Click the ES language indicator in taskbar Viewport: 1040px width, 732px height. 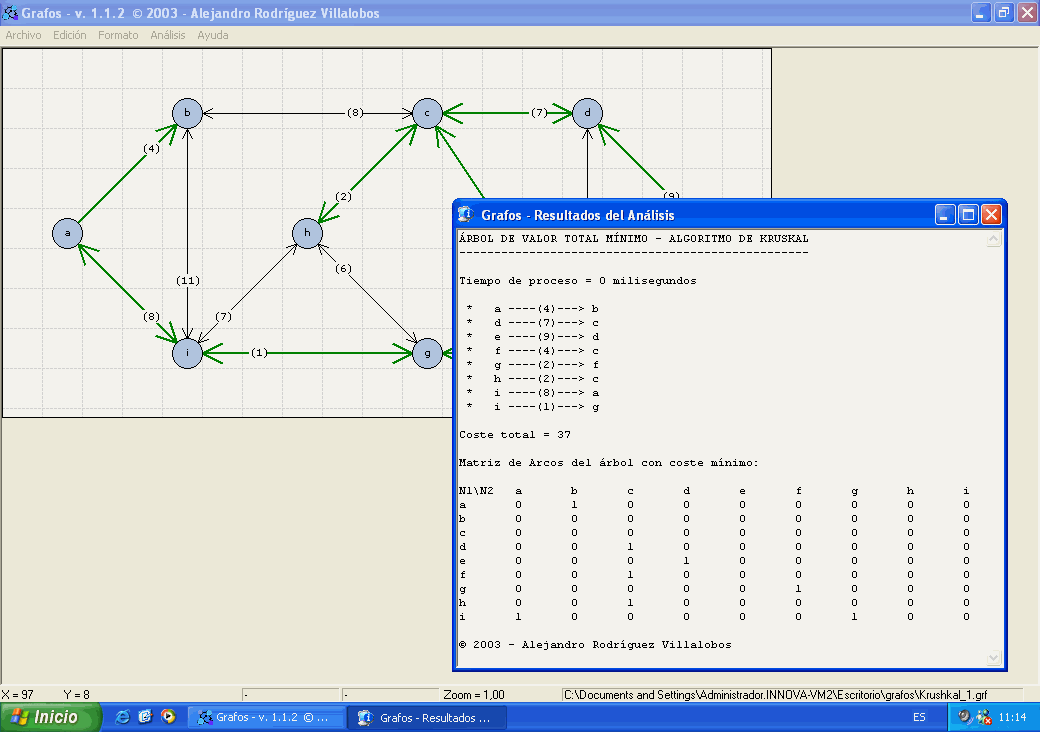[918, 717]
